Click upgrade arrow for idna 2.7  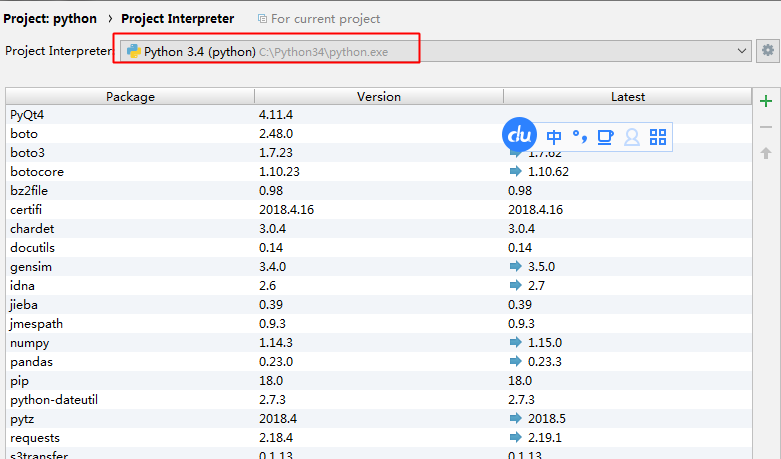(516, 285)
